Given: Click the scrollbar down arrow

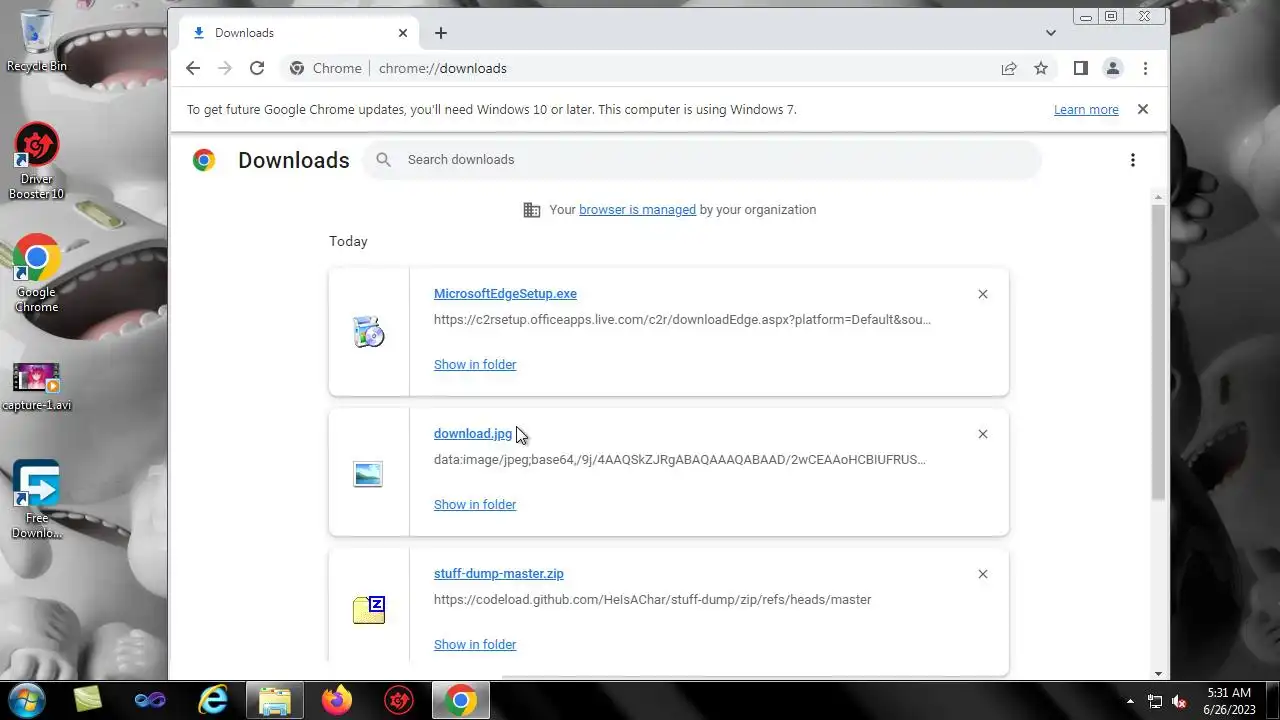Looking at the screenshot, I should pos(1159,674).
